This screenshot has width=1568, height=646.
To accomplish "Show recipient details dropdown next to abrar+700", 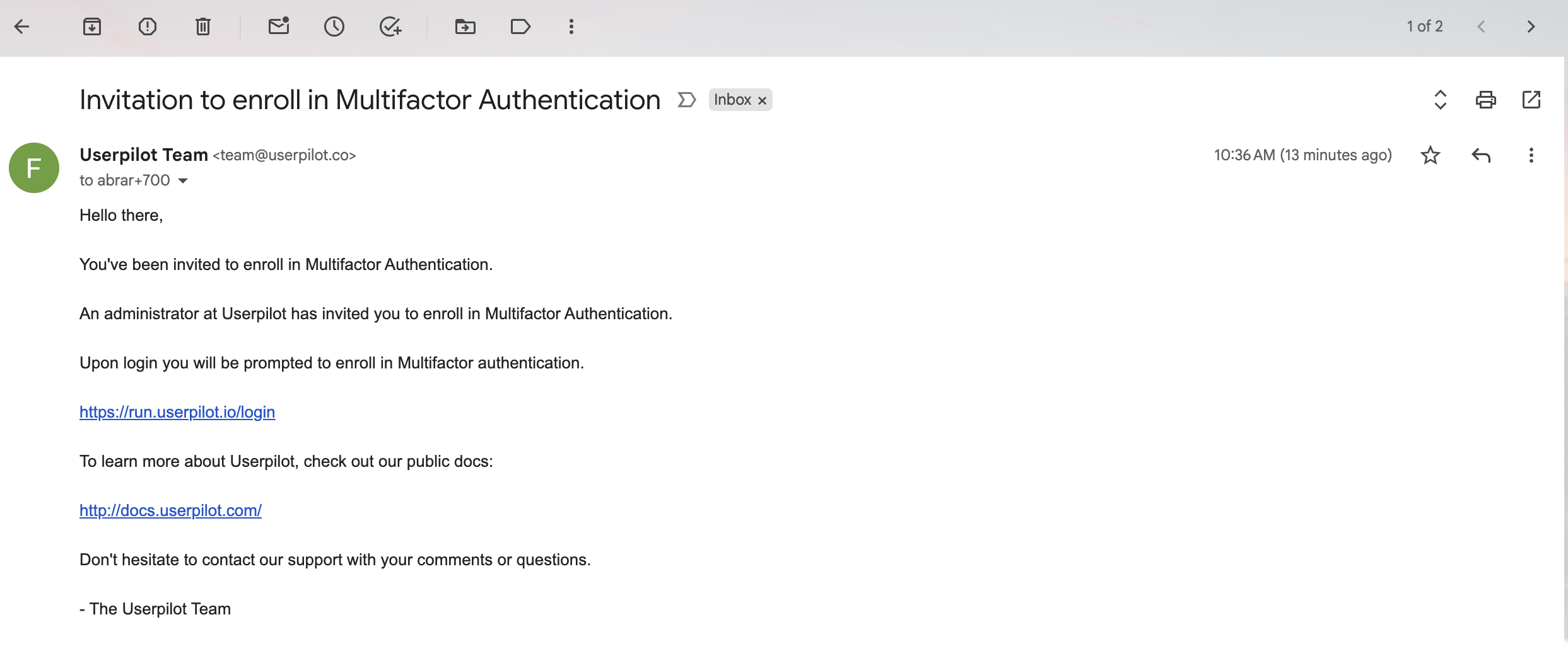I will 183,181.
